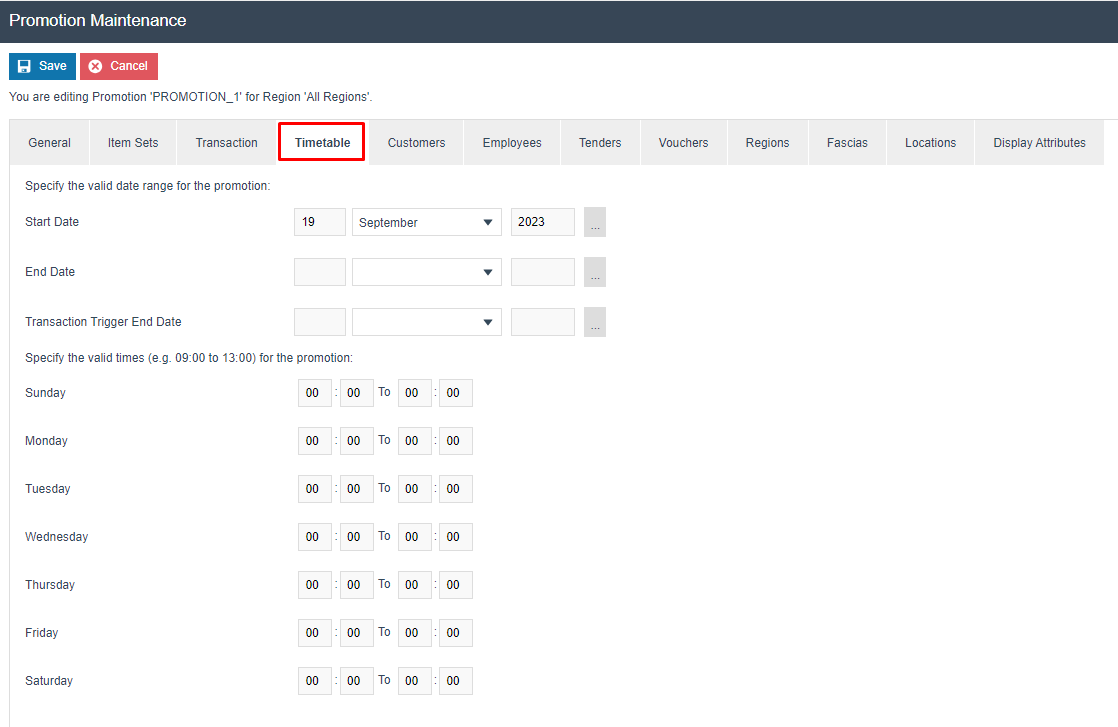Click the Save button with disk icon
This screenshot has width=1118, height=727.
point(42,66)
